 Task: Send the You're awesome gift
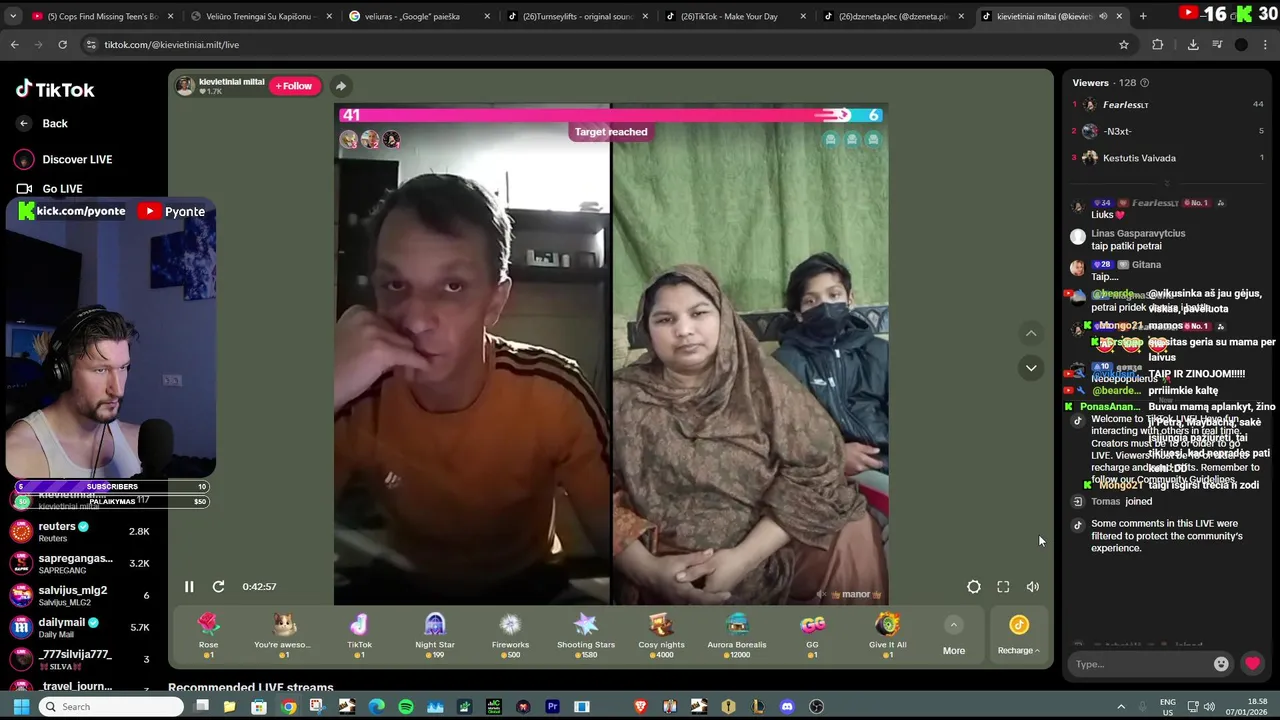[x=284, y=635]
